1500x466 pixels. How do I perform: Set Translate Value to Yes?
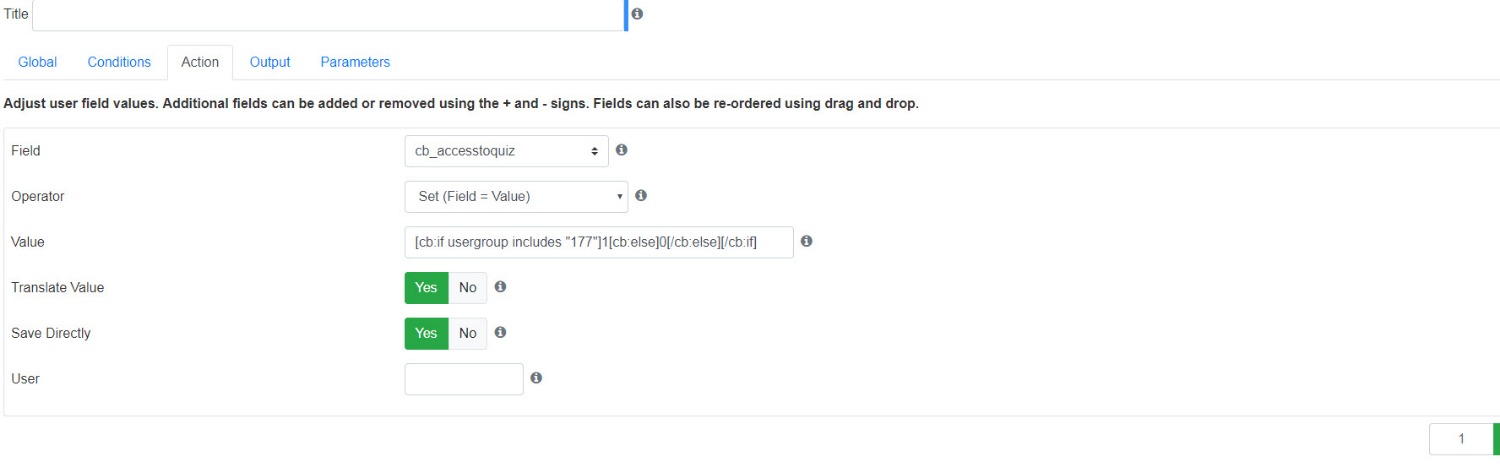(426, 288)
